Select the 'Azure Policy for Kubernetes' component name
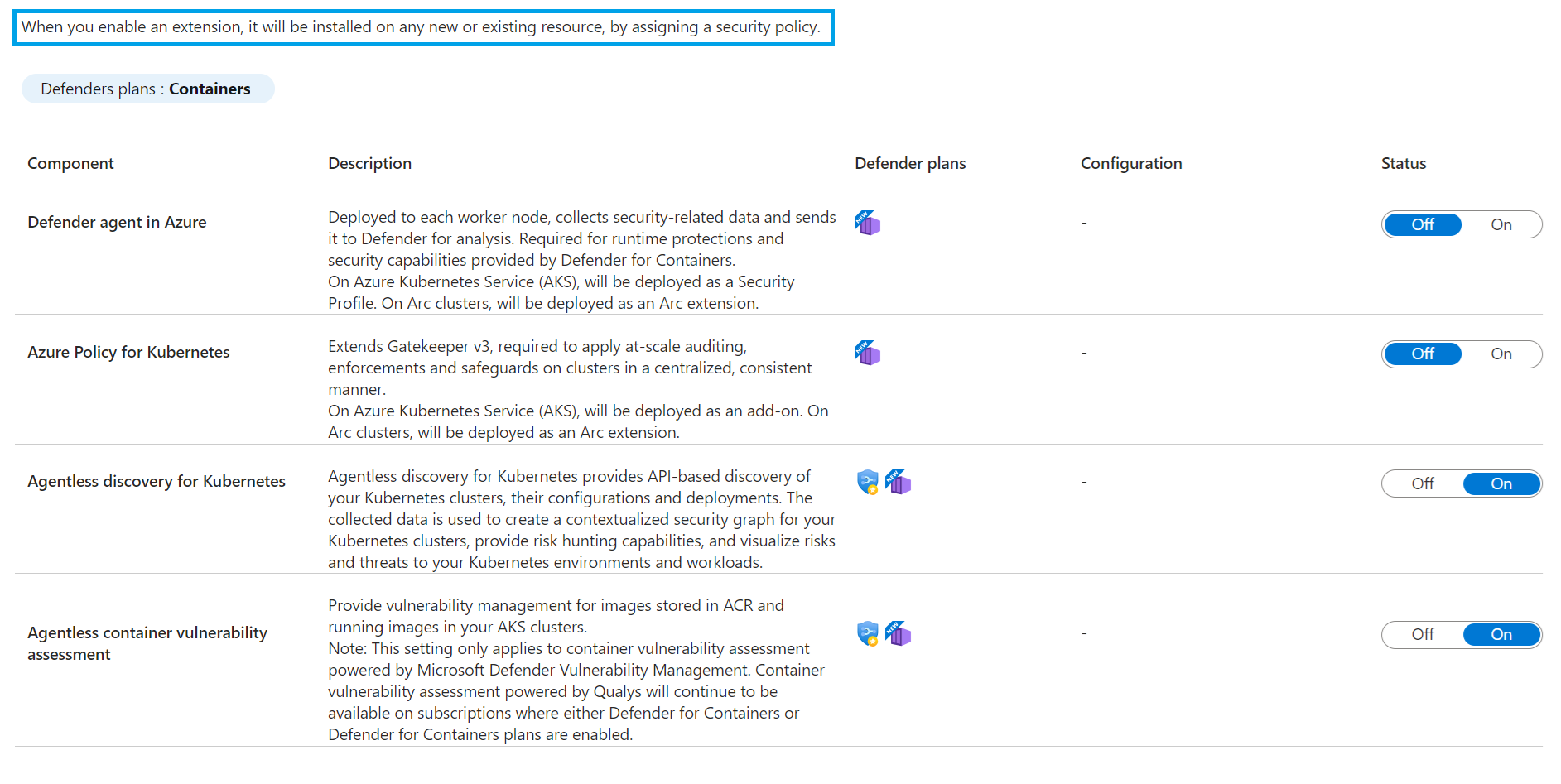Screen dimensions: 1561x784 [x=128, y=352]
